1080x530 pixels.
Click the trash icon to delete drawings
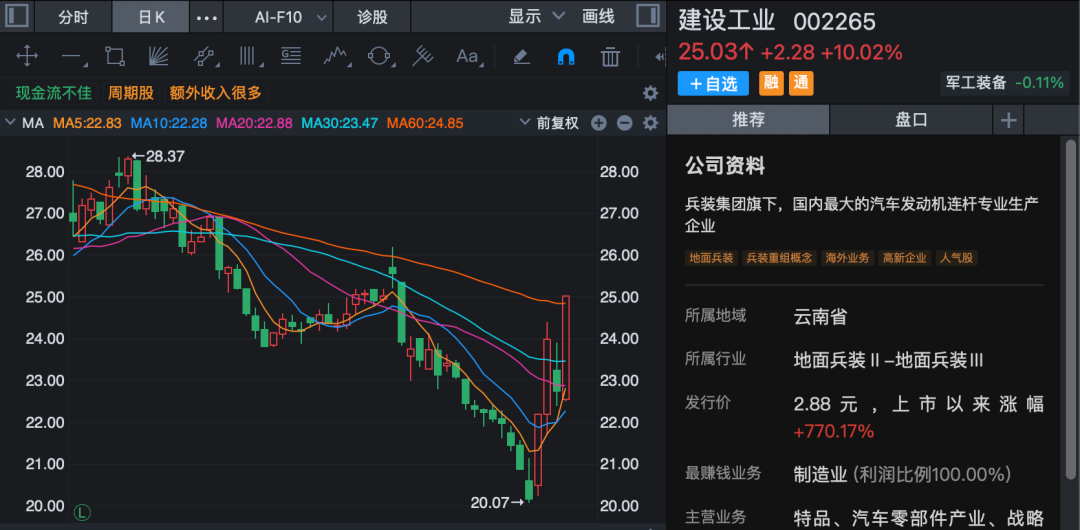609,56
